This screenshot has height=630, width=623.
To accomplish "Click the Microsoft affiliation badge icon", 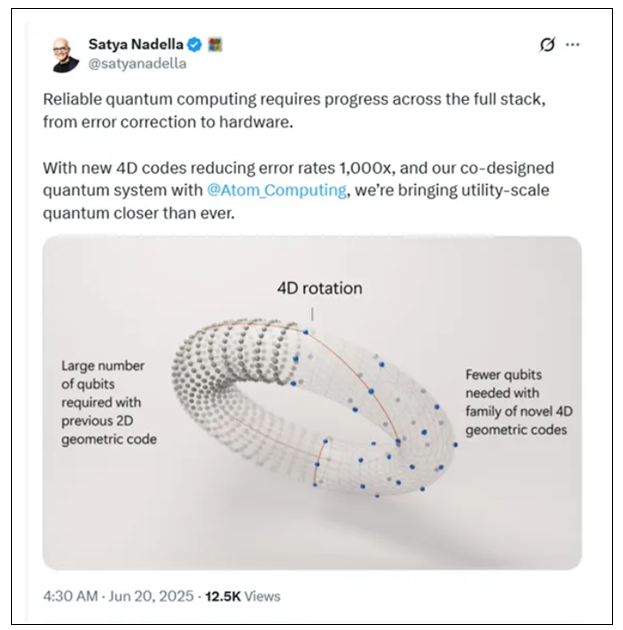I will click(214, 44).
